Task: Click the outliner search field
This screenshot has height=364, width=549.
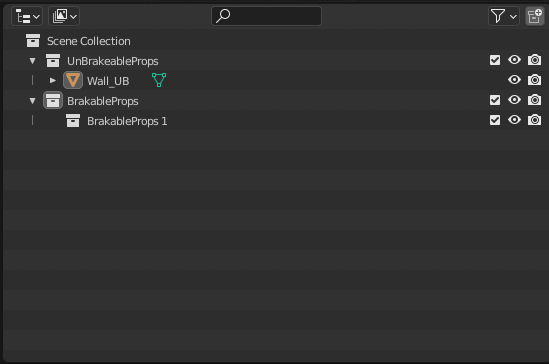Action: pyautogui.click(x=266, y=16)
